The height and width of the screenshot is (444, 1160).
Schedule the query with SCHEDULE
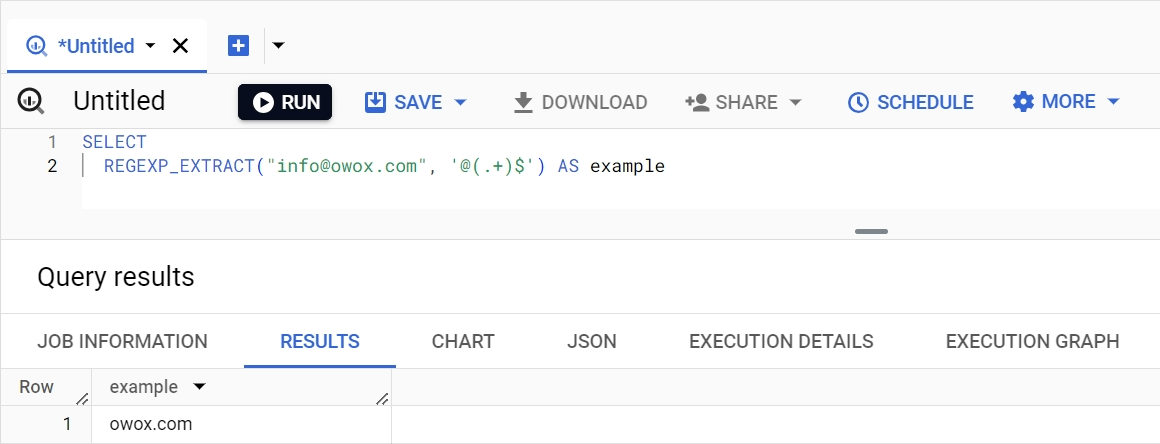pos(911,102)
